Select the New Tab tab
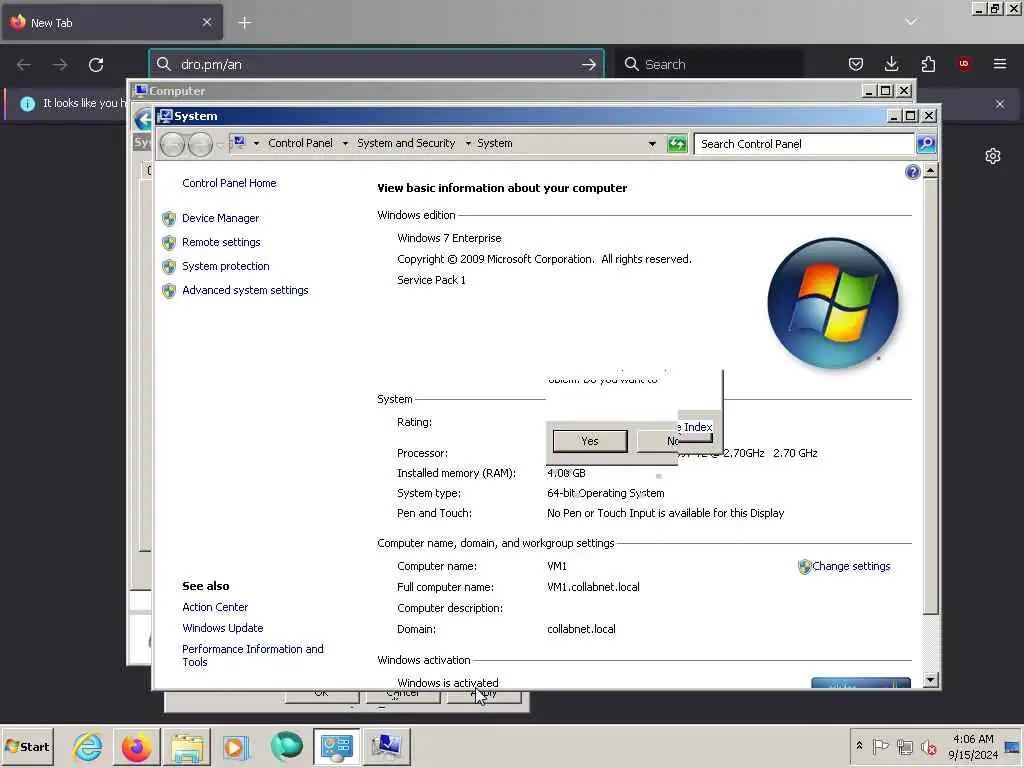Image resolution: width=1024 pixels, height=768 pixels. tap(112, 23)
